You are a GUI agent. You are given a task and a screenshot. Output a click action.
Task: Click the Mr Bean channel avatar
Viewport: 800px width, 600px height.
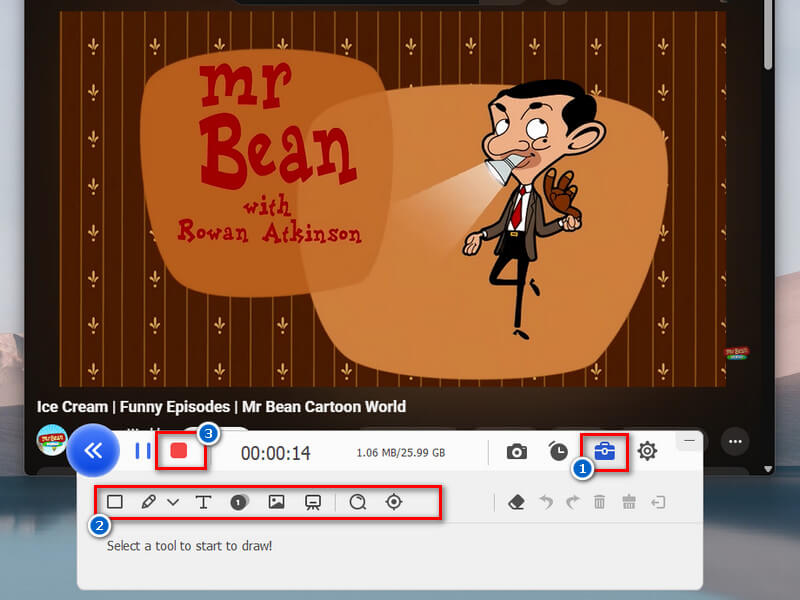52,440
